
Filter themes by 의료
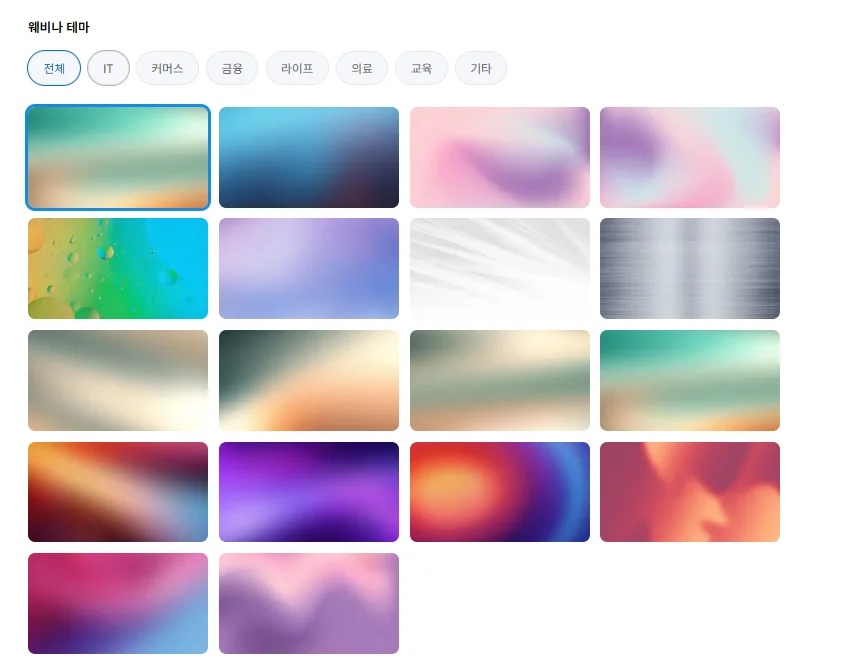click(362, 68)
